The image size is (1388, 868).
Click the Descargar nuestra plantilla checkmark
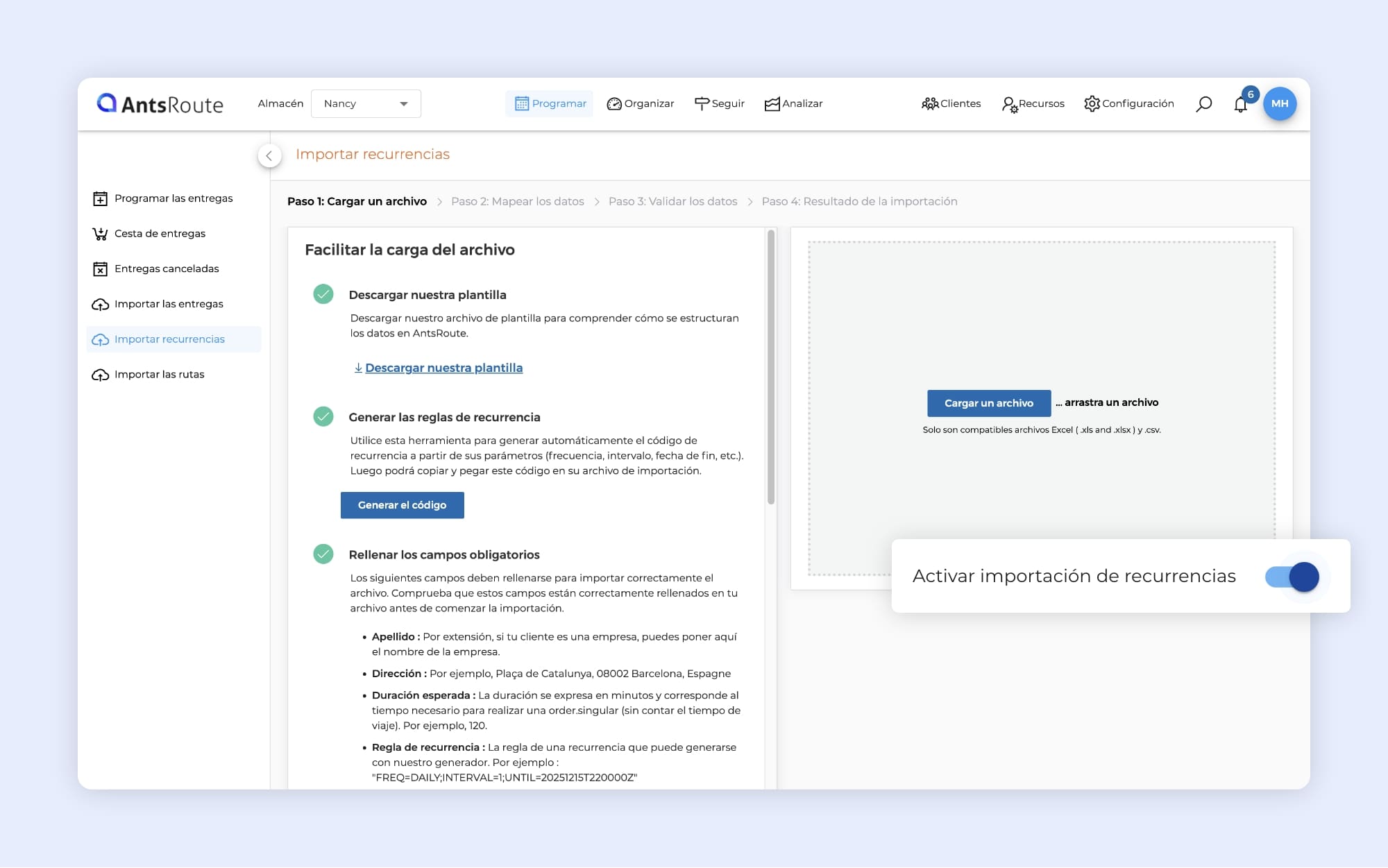(323, 294)
